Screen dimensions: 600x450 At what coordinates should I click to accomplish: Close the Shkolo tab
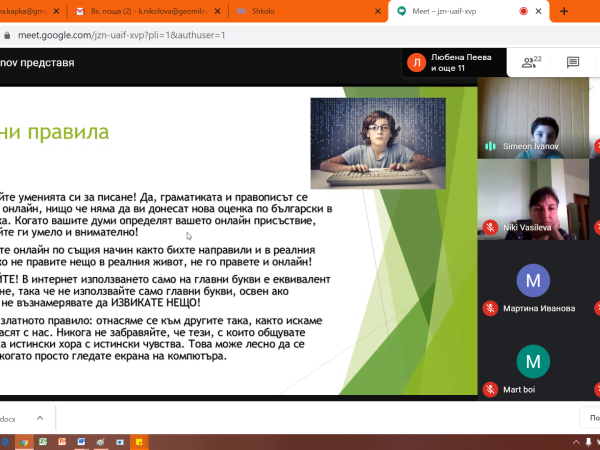tap(378, 11)
